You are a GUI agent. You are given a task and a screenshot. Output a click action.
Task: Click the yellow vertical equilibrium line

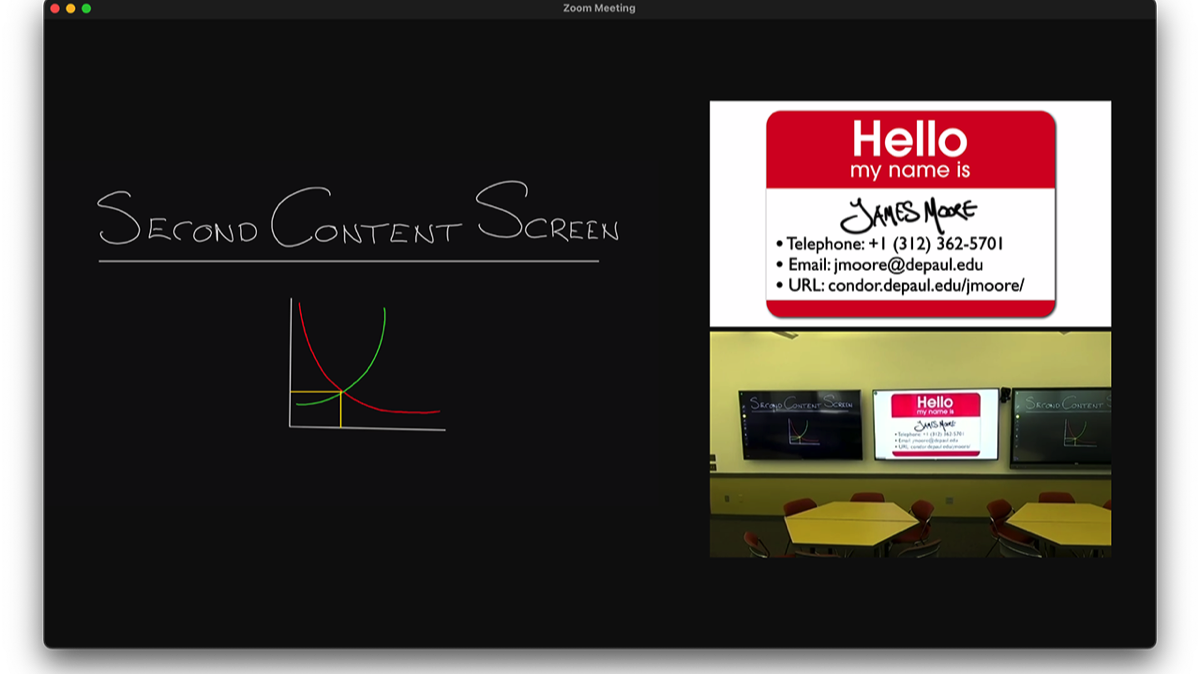click(341, 410)
